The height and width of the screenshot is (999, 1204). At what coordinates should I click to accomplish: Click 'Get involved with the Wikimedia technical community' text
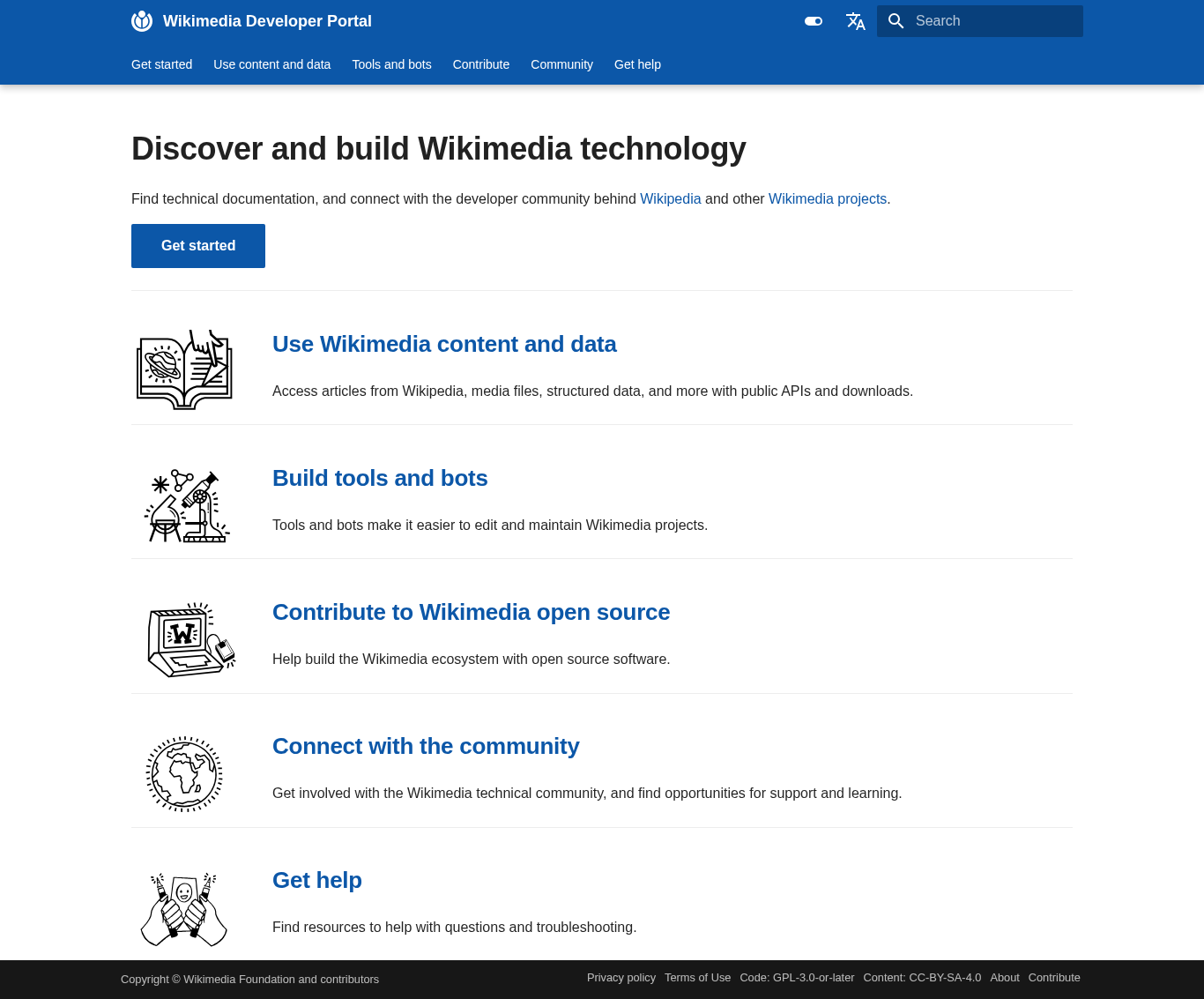[587, 794]
